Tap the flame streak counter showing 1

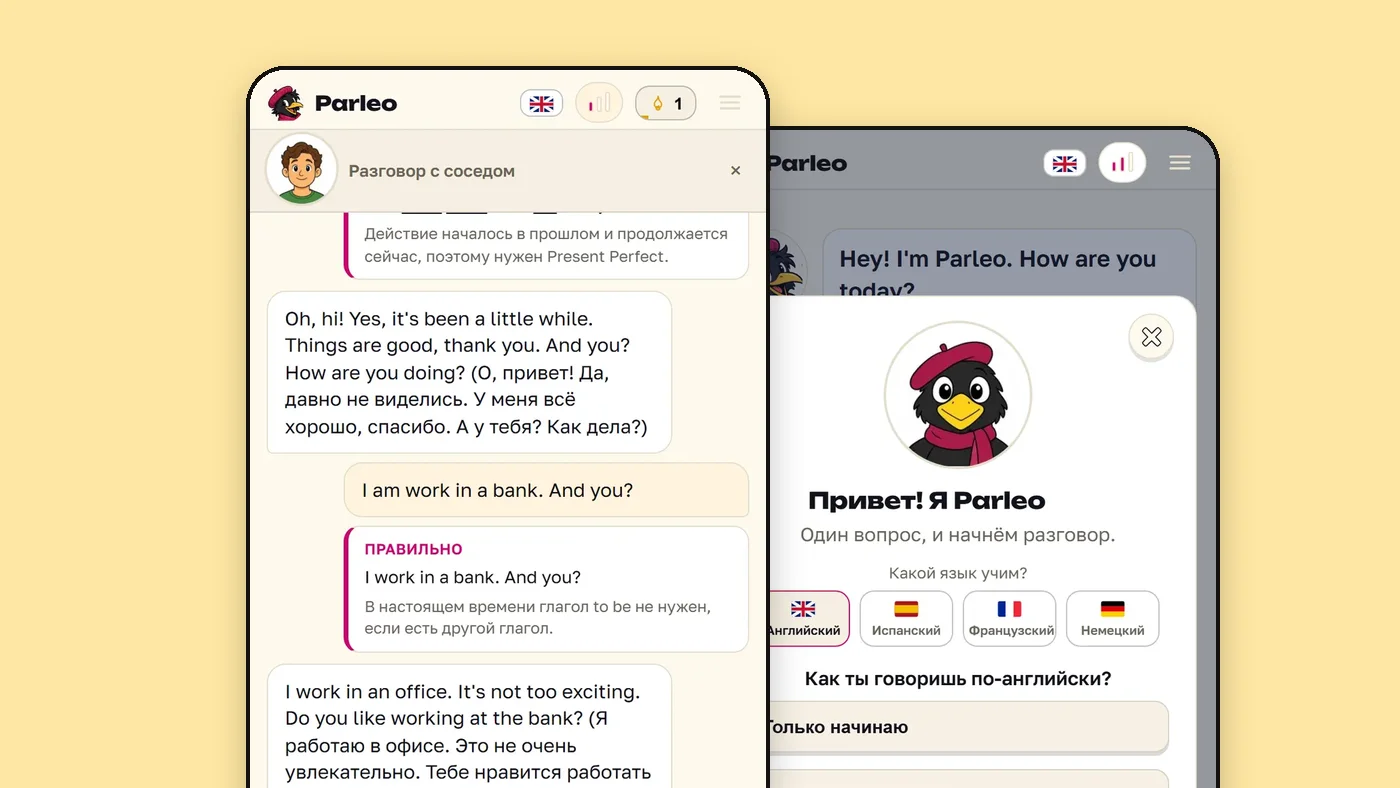(666, 103)
